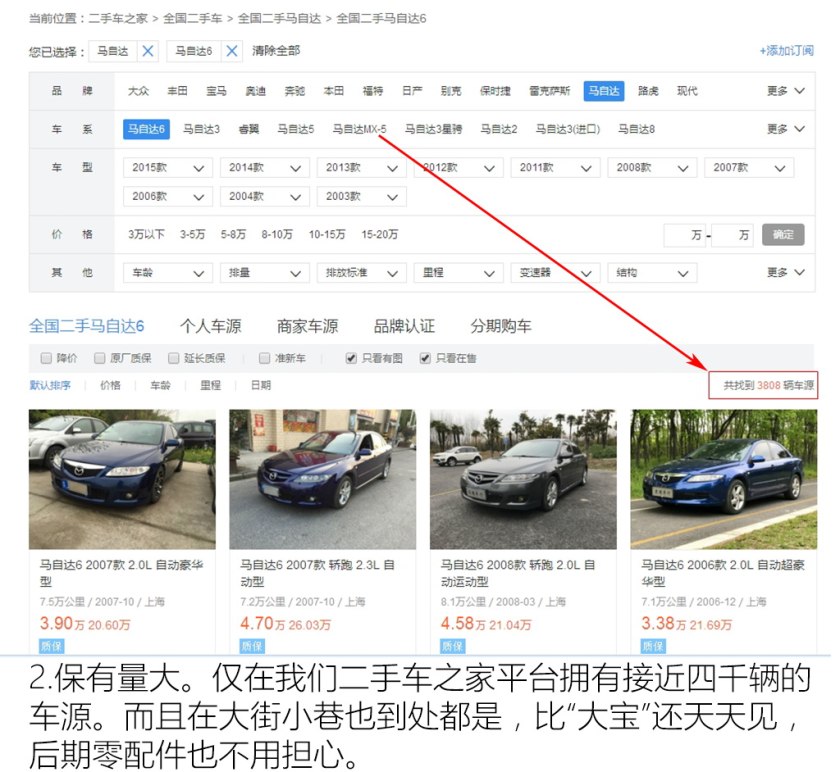Remove the 马自达 selected filter tag
The width and height of the screenshot is (840, 772).
tap(148, 51)
